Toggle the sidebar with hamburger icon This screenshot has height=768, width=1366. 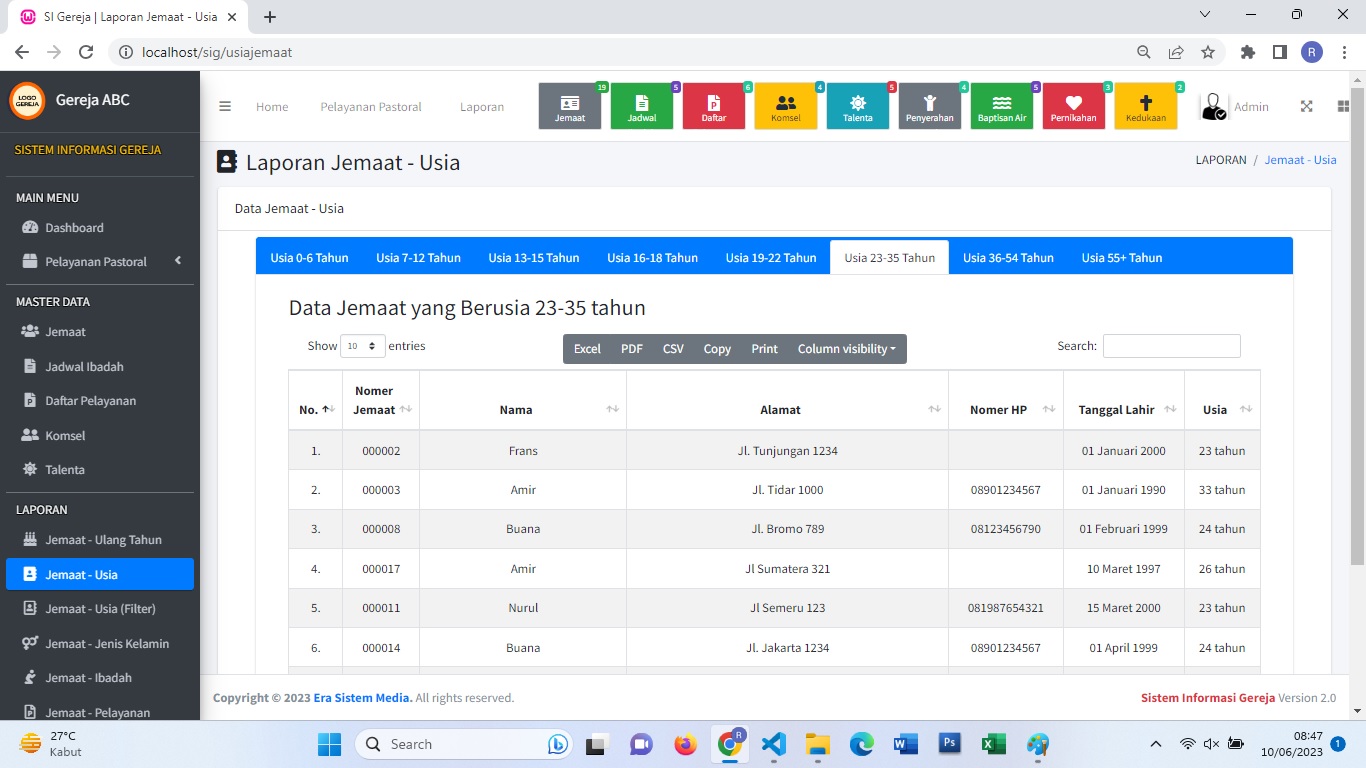pos(225,107)
